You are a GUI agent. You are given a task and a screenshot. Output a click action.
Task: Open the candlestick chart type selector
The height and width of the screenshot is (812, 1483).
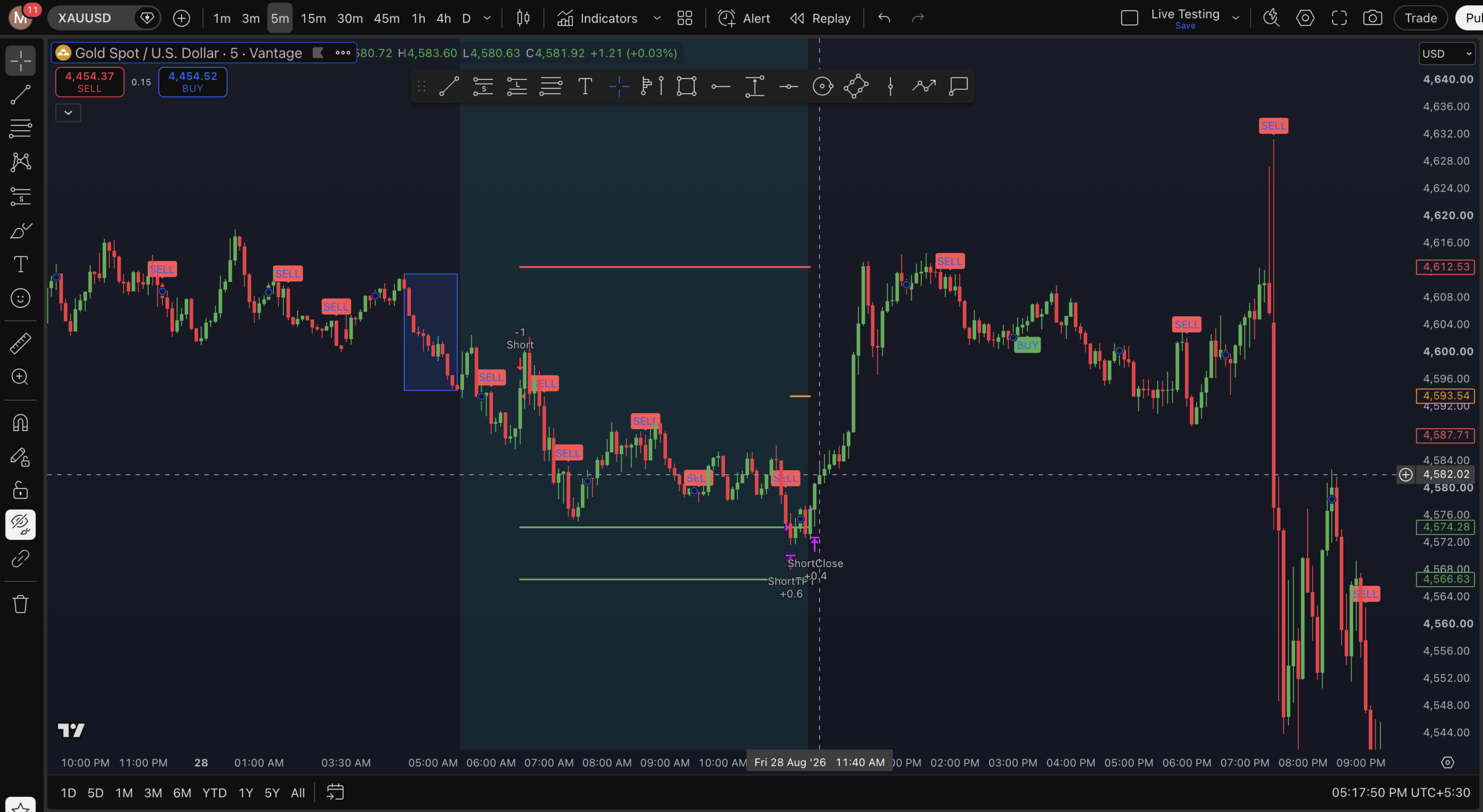(x=523, y=18)
